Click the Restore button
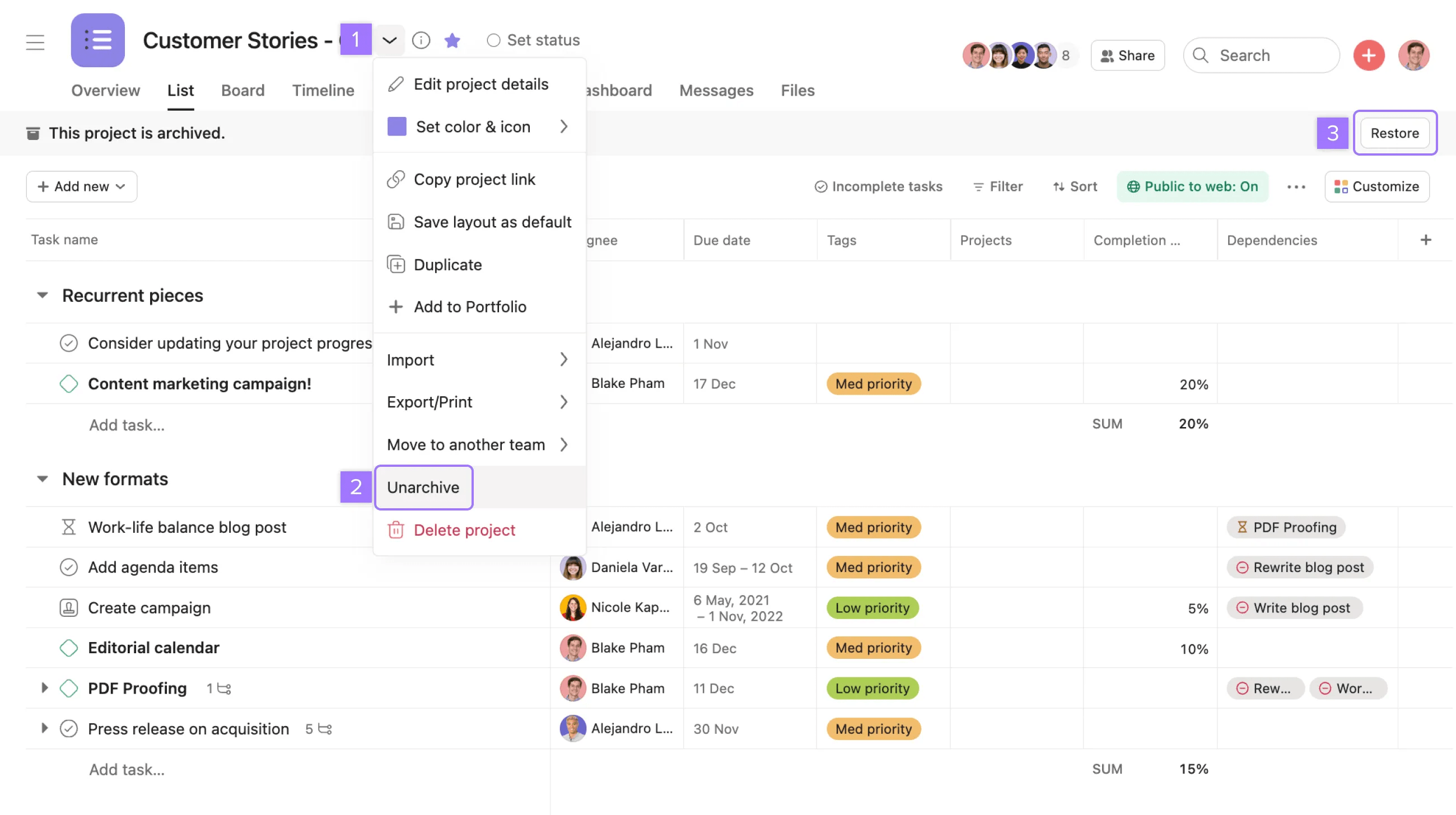This screenshot has height=815, width=1456. [1394, 133]
